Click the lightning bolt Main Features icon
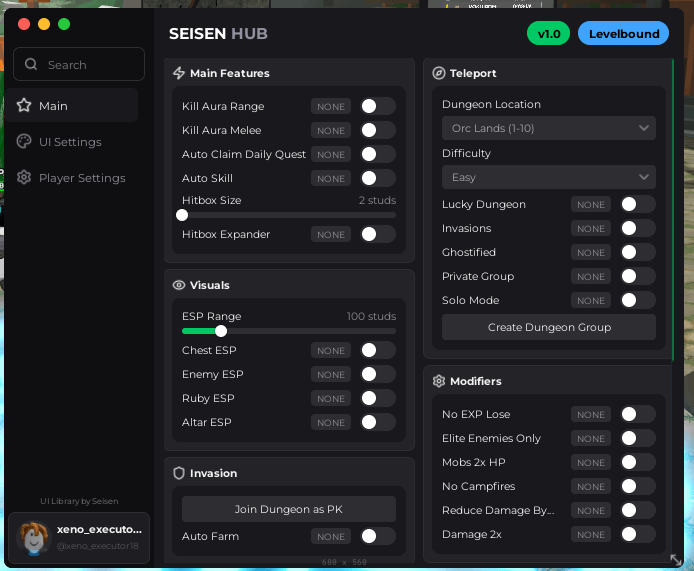 179,73
